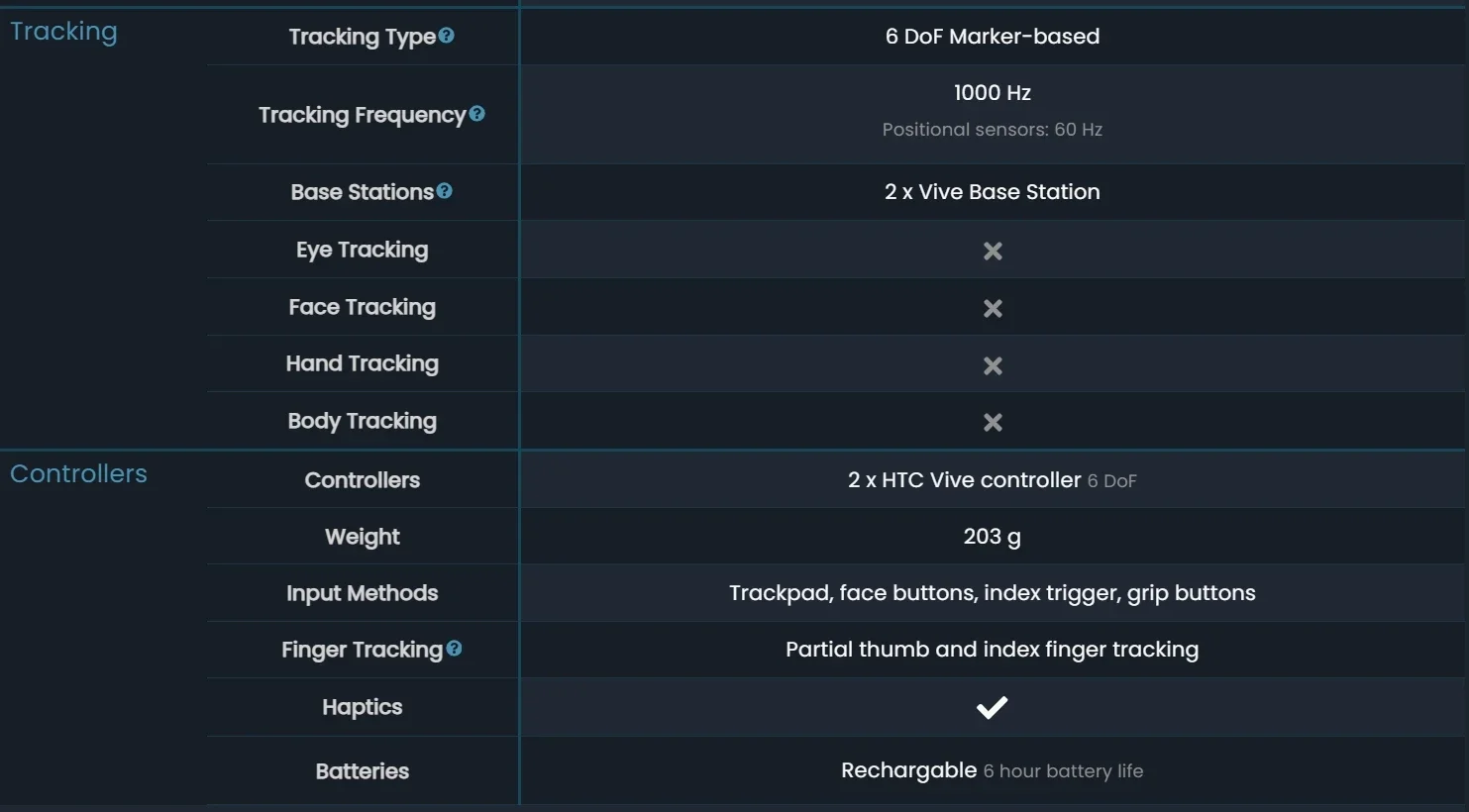Click the Eye Tracking X mark
1469x812 pixels.
(993, 252)
